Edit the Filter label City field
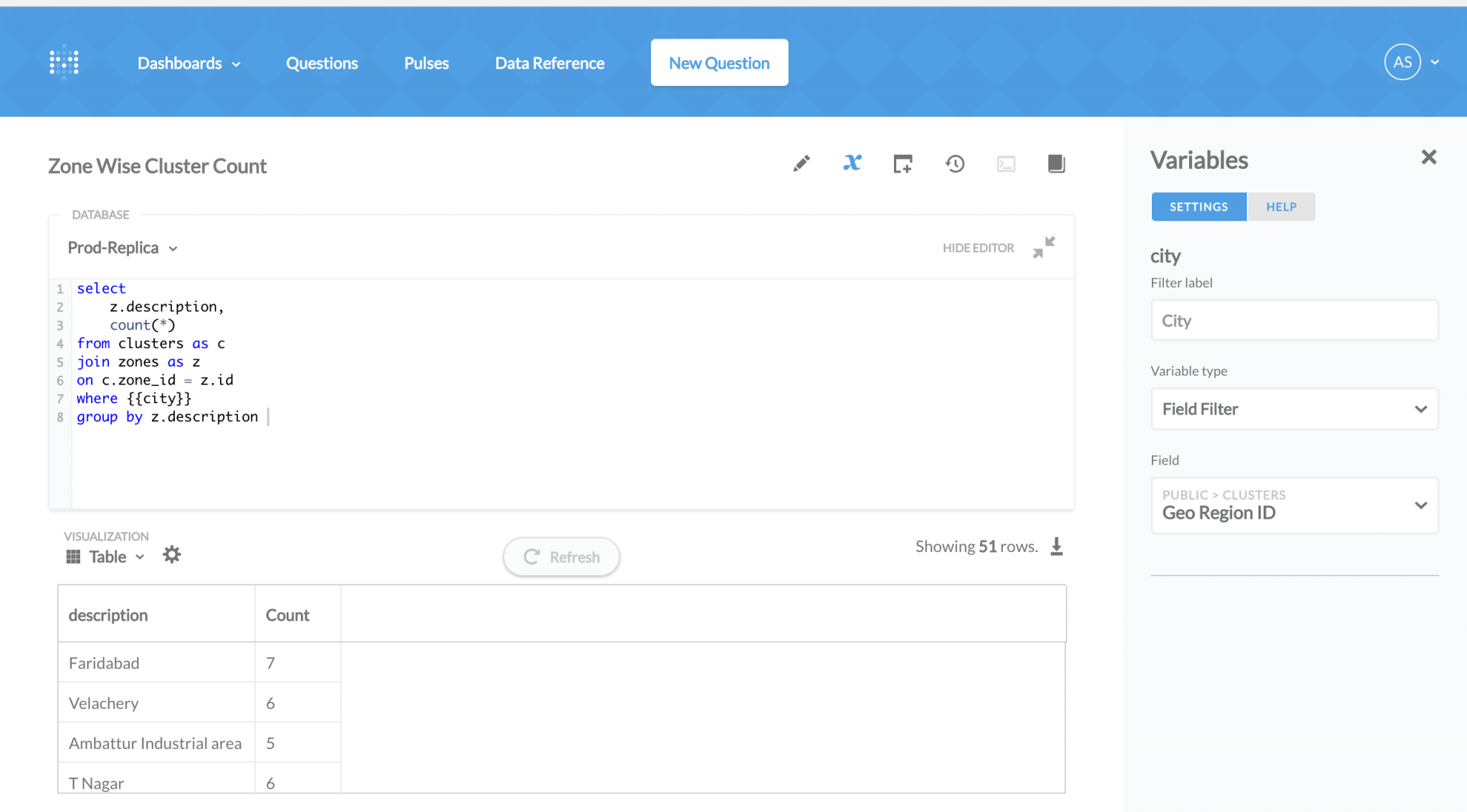 click(x=1294, y=320)
